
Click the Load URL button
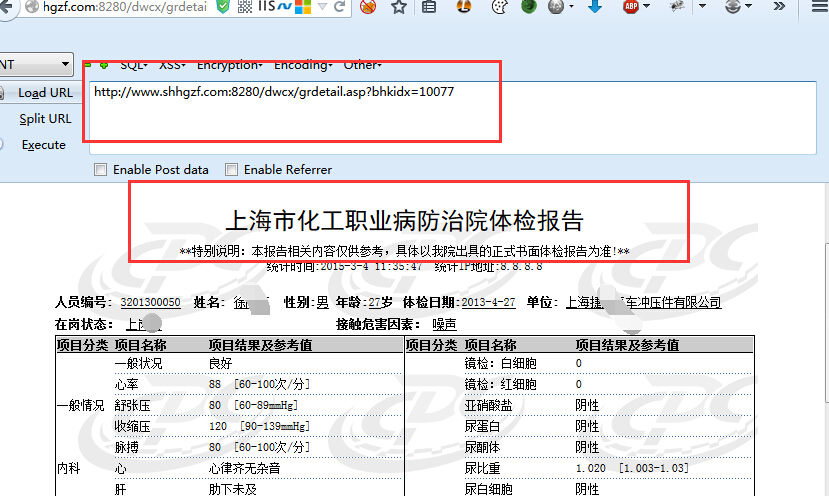coord(45,93)
